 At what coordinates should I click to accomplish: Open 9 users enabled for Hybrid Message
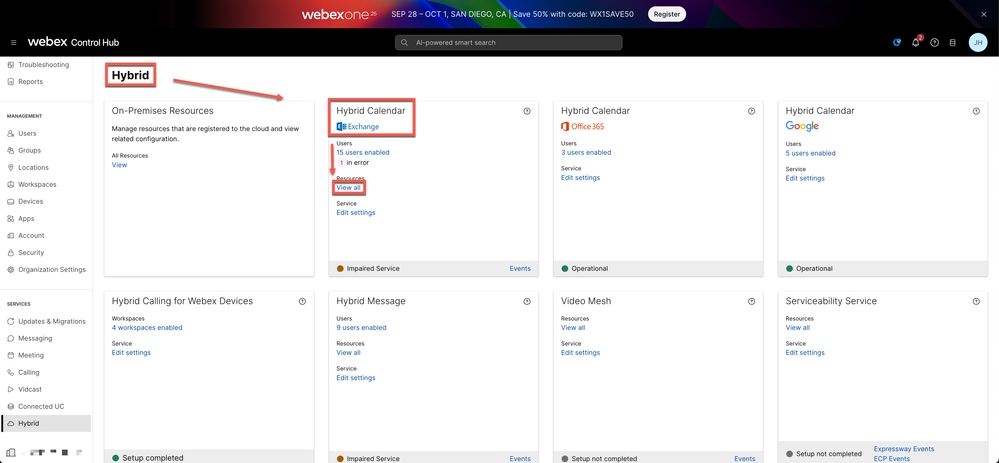click(361, 328)
